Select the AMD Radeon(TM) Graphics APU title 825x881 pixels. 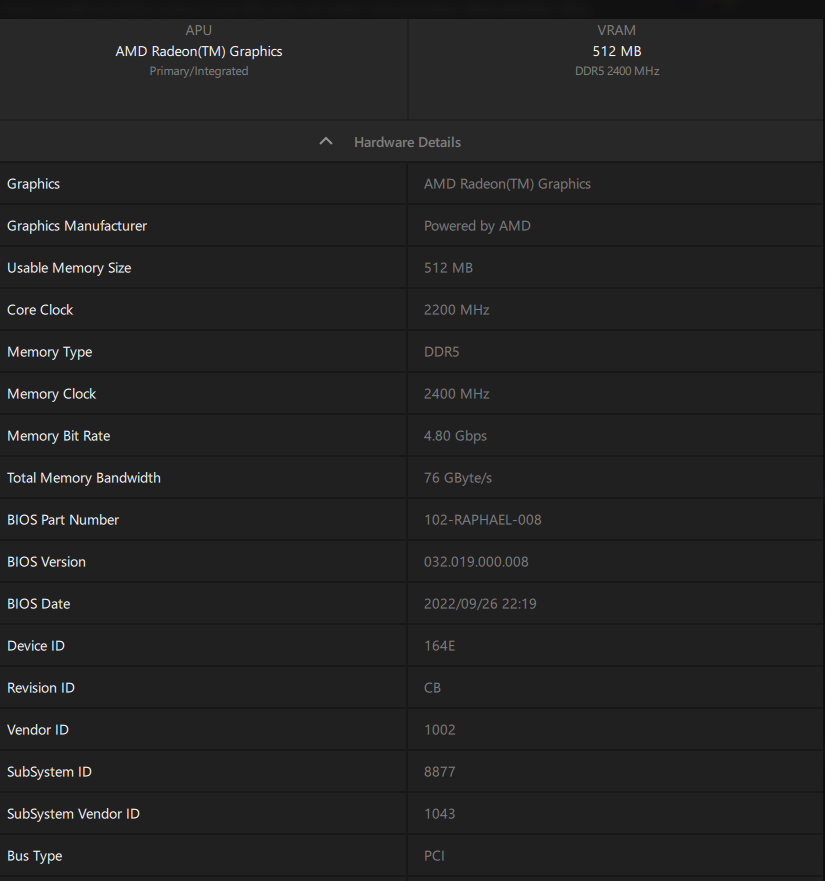click(199, 51)
